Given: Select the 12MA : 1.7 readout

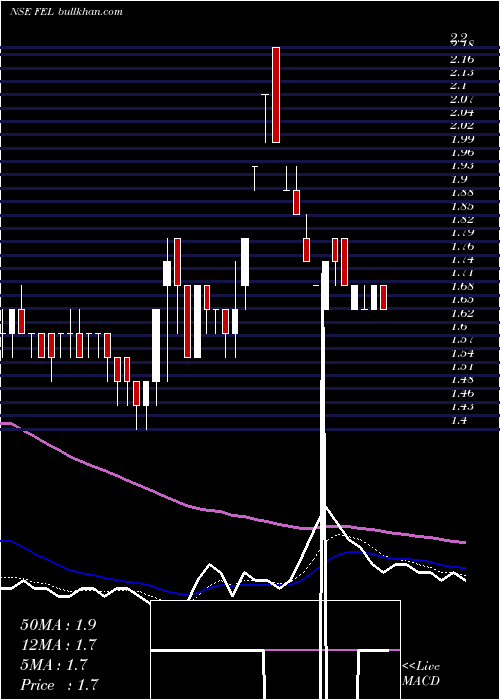Looking at the screenshot, I should coord(59,645).
